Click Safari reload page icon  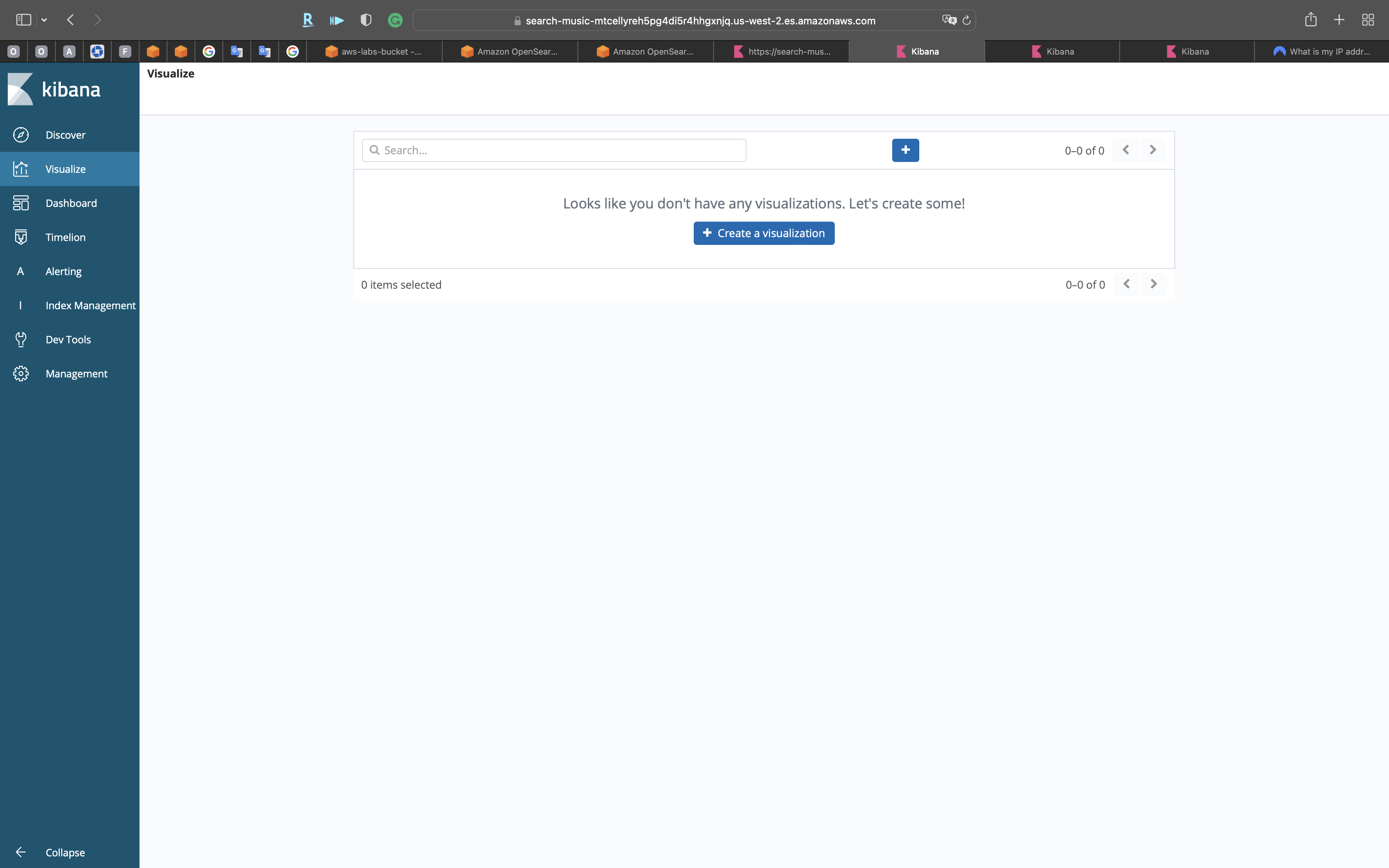[967, 21]
